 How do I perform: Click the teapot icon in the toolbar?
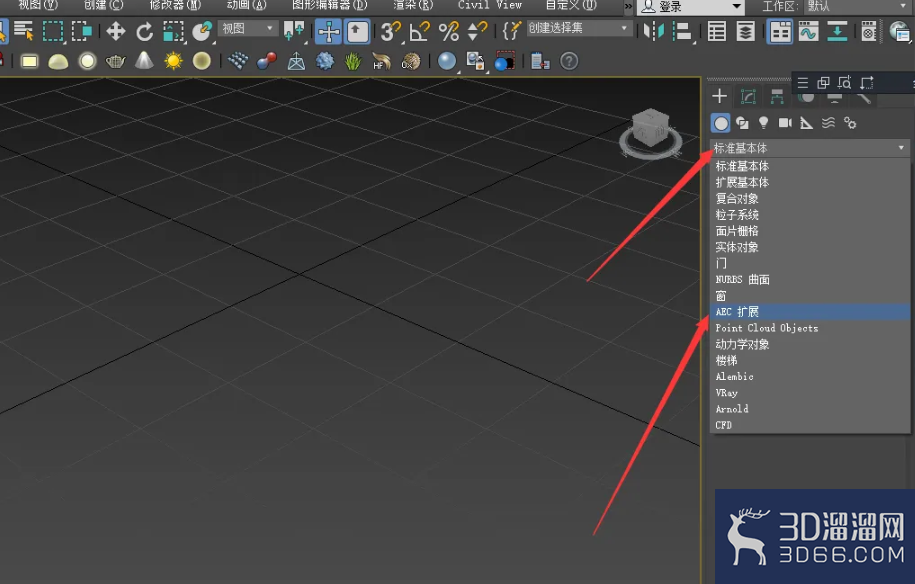116,61
